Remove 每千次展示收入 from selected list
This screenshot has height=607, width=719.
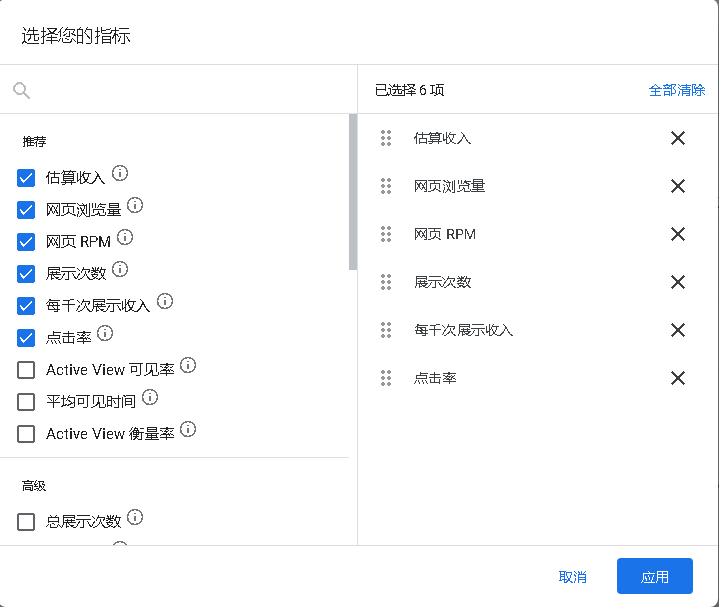coord(678,330)
